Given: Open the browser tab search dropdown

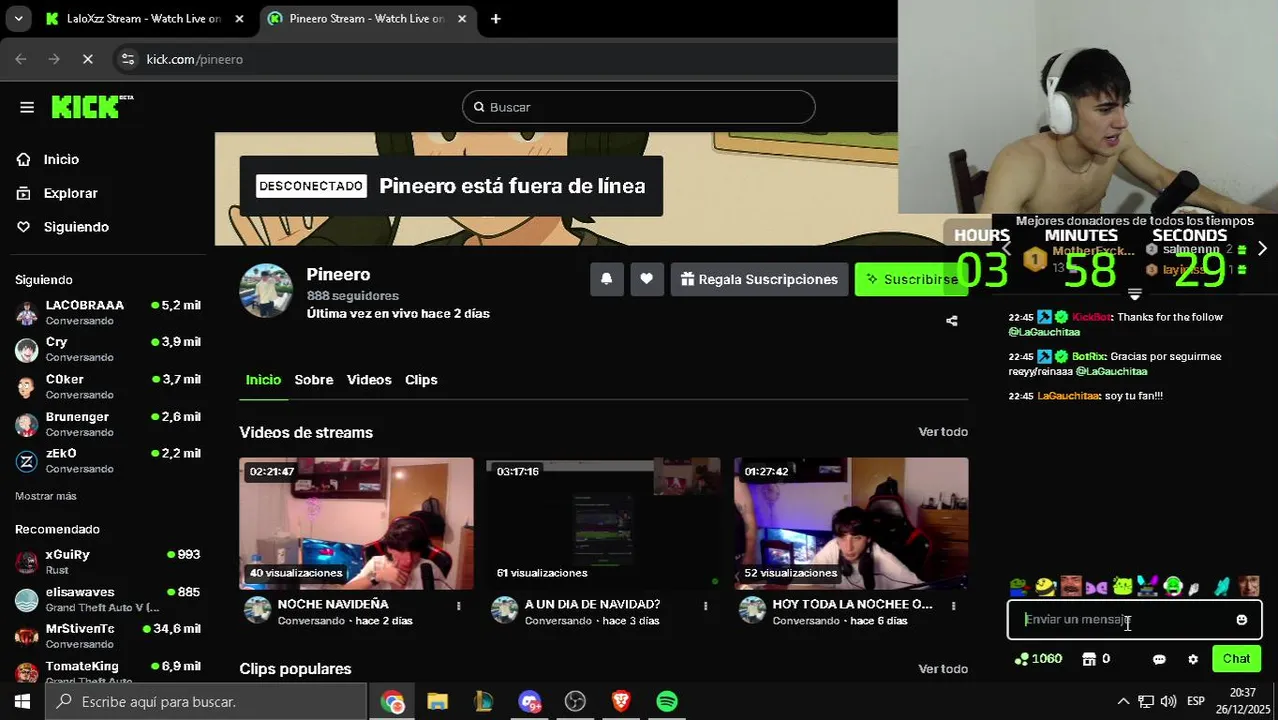Looking at the screenshot, I should pos(18,19).
